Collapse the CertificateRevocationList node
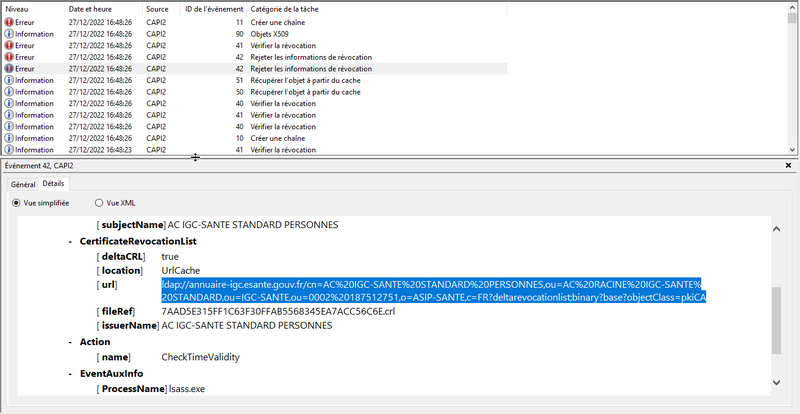This screenshot has width=800, height=414. pos(69,241)
